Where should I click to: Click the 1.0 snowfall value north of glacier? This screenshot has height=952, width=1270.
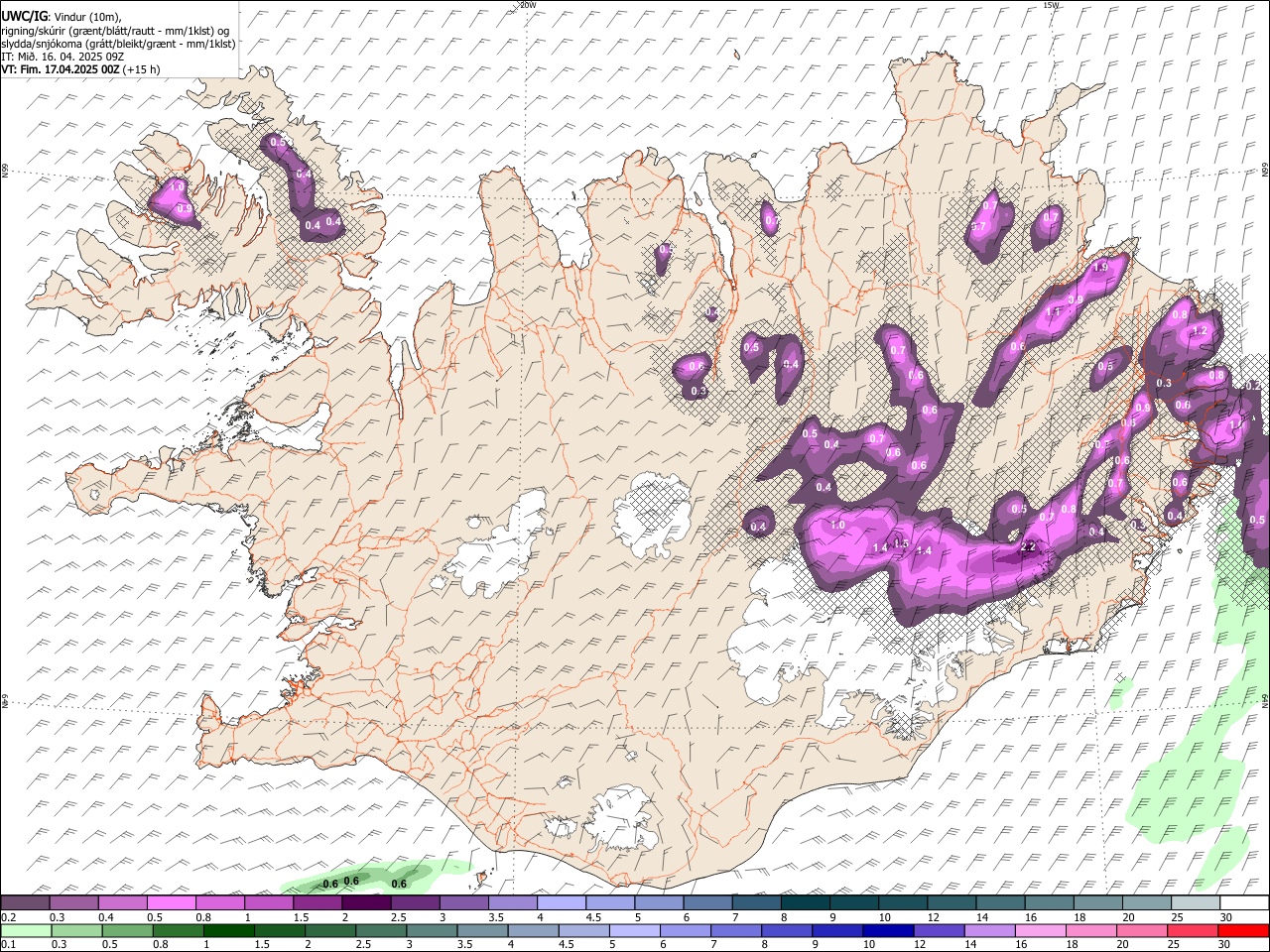[837, 526]
